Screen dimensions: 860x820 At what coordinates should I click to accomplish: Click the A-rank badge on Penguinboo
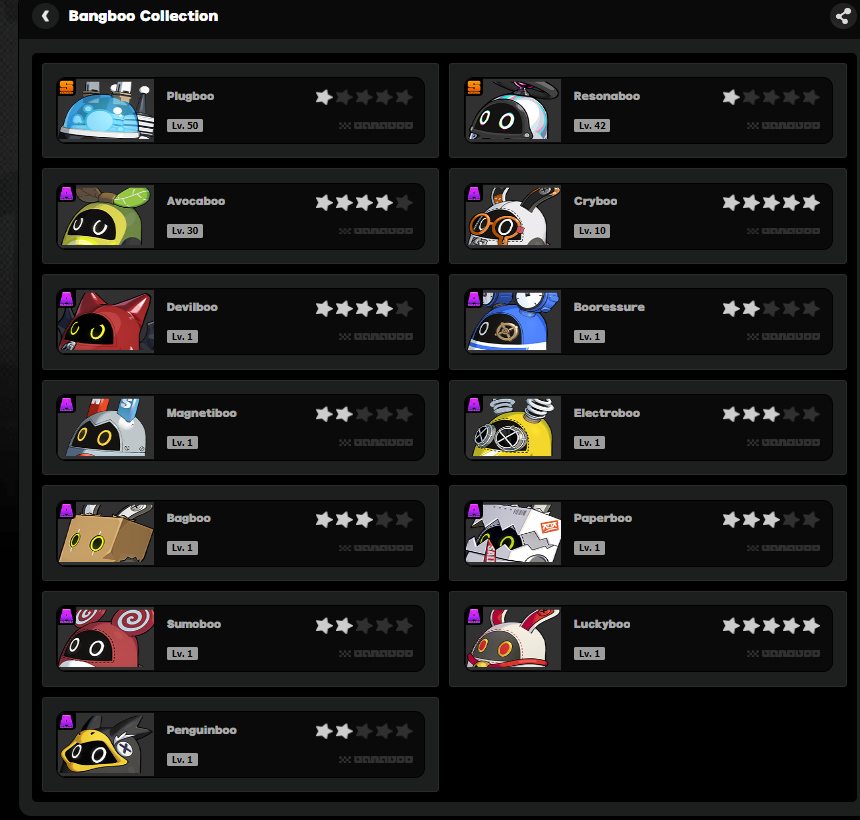(x=66, y=721)
